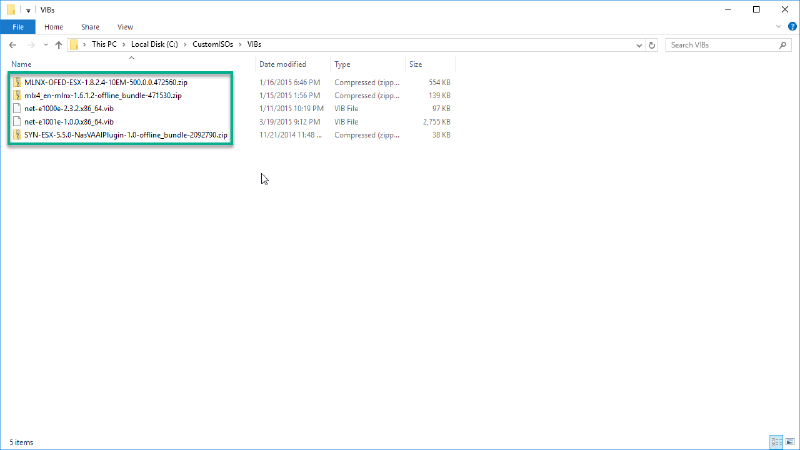This screenshot has height=450, width=800.
Task: Click file icon of net-e1001e vib
Action: [17, 121]
